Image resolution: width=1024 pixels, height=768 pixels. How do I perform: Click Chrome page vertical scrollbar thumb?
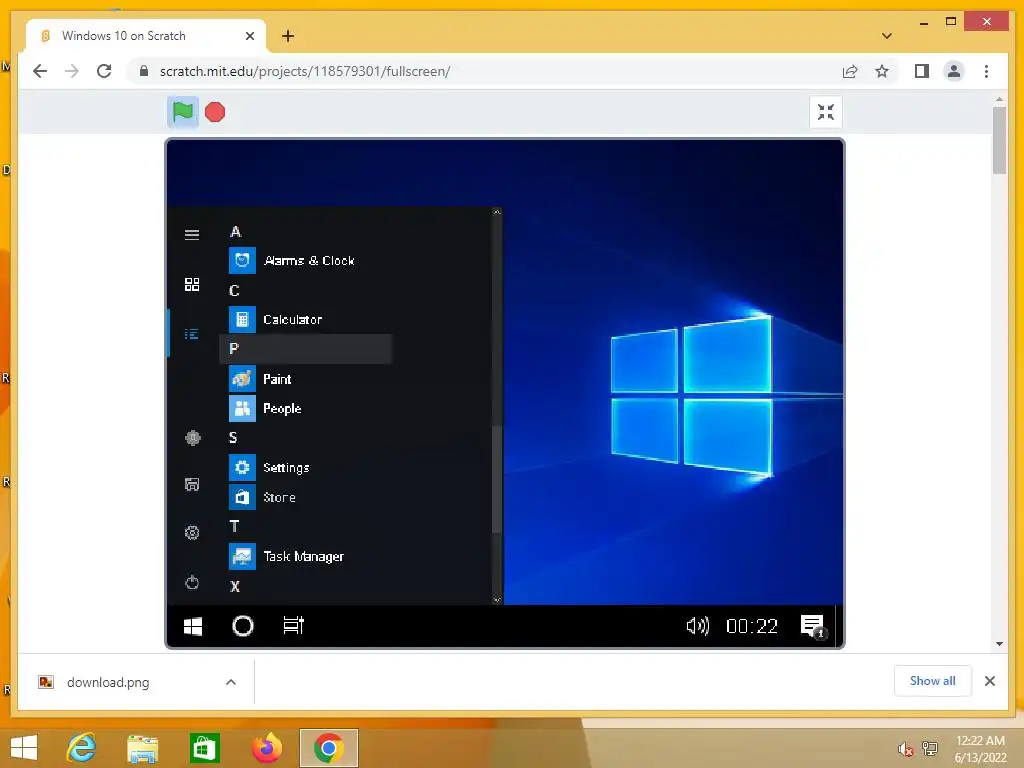point(999,140)
